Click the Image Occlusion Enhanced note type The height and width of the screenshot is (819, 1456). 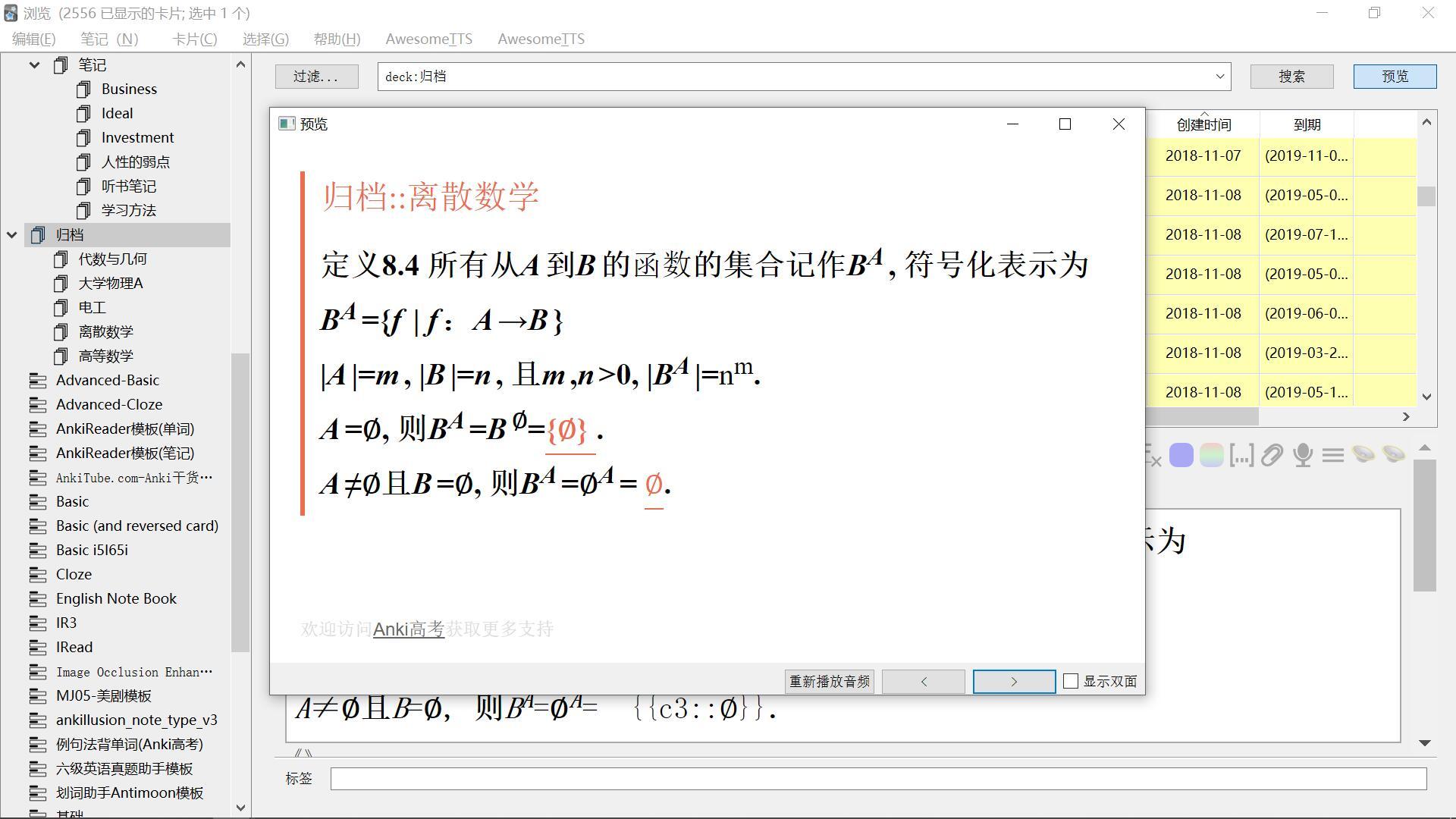click(133, 672)
